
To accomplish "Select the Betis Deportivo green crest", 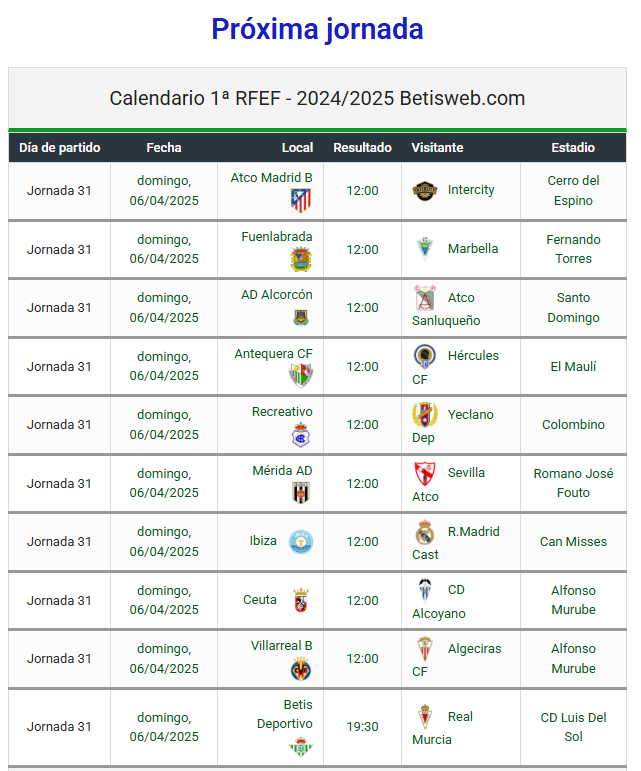I will (301, 746).
